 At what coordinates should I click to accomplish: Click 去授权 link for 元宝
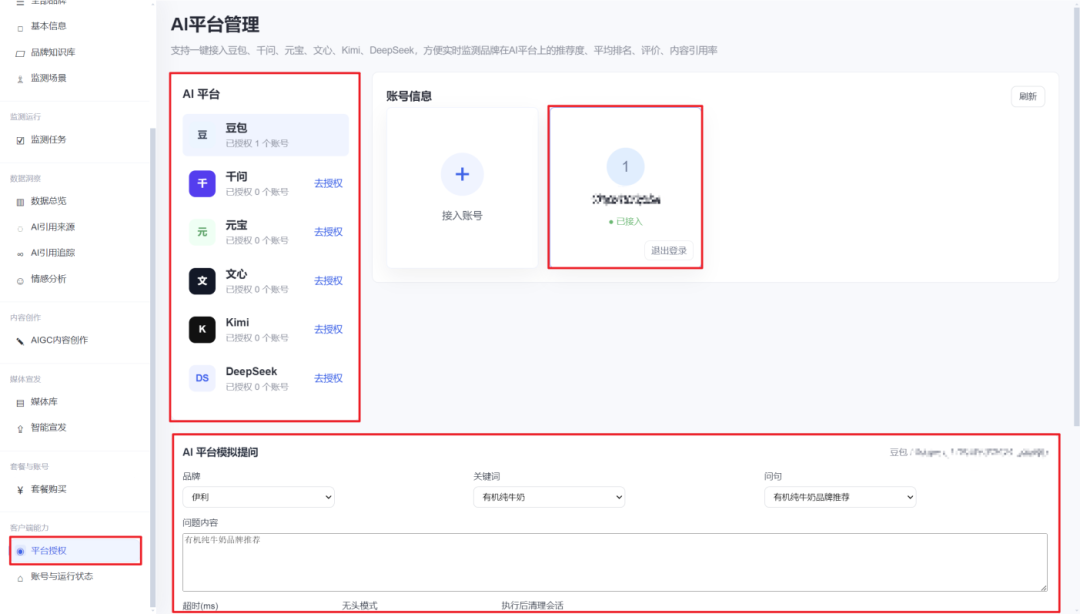pyautogui.click(x=328, y=232)
